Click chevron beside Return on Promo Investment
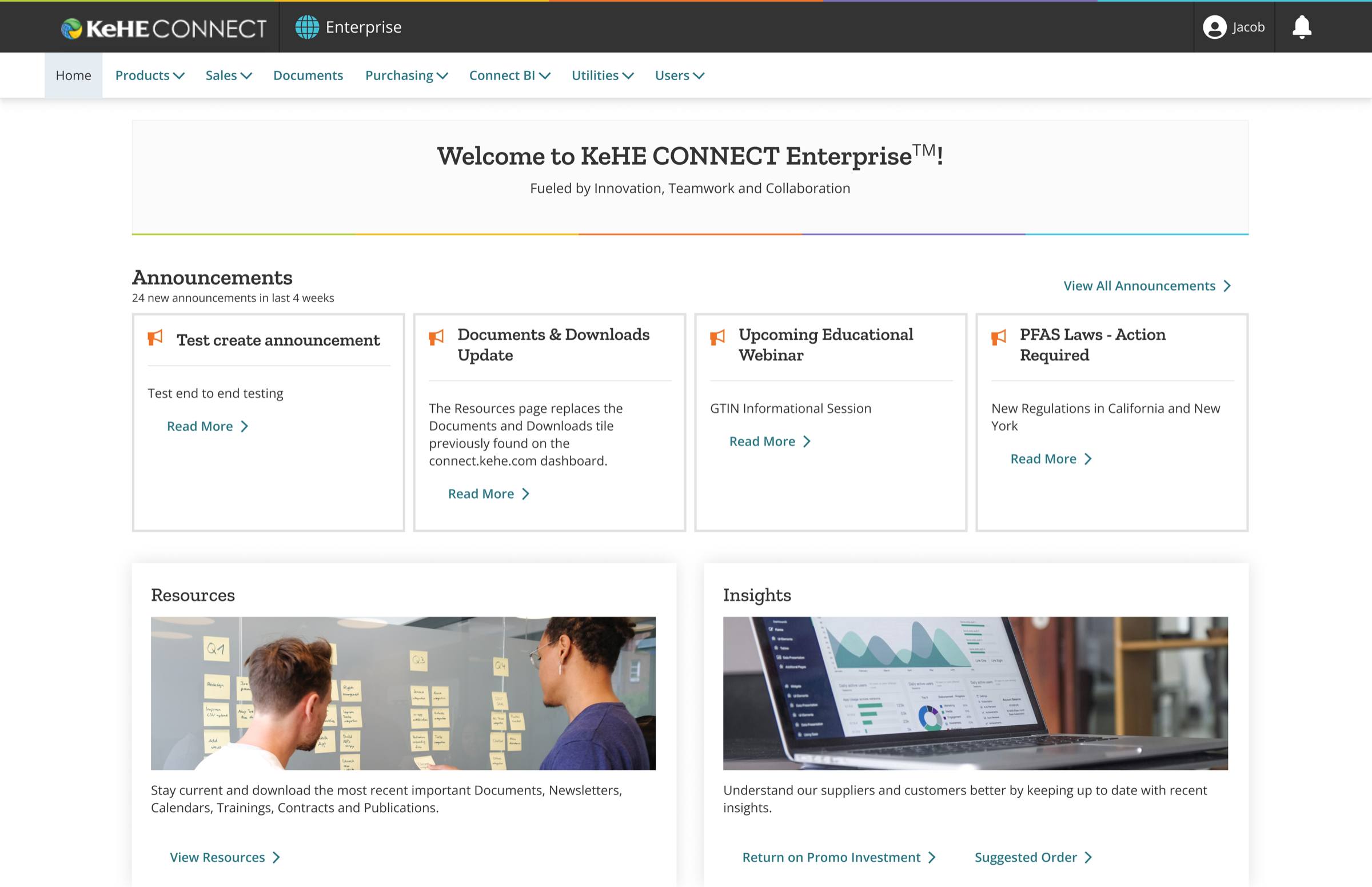The image size is (1372, 887). click(x=932, y=857)
